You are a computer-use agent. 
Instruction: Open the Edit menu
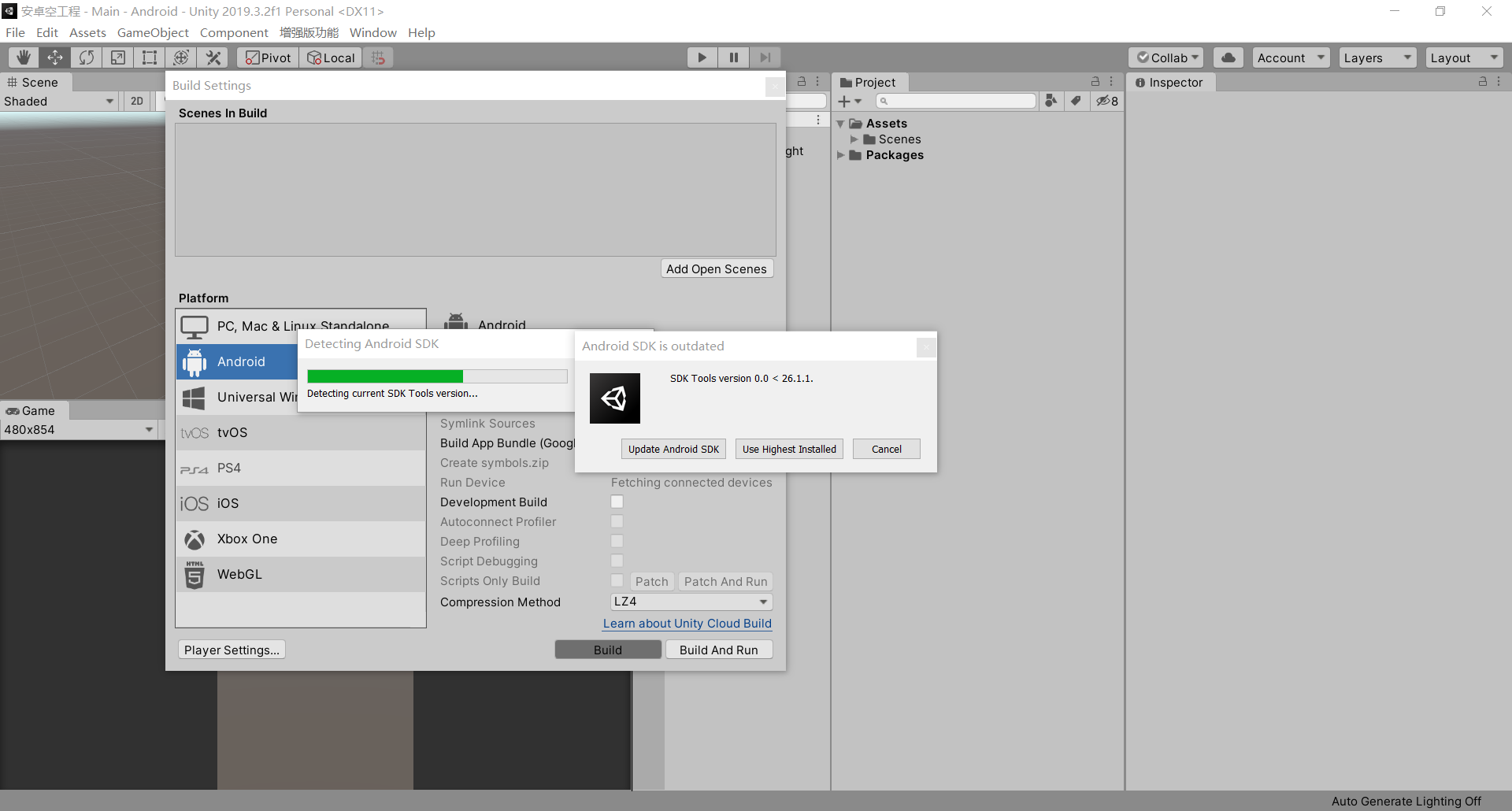[47, 32]
